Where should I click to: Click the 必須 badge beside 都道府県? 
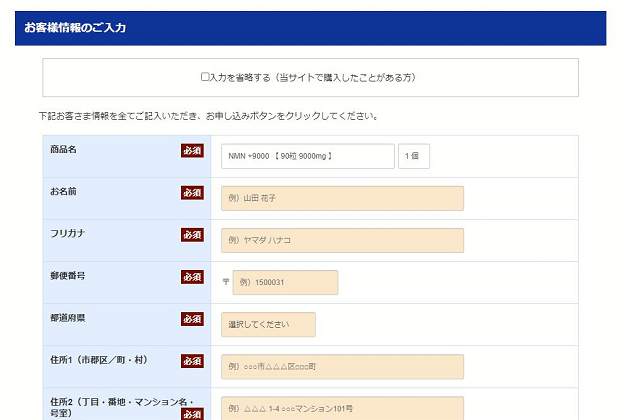pos(192,319)
